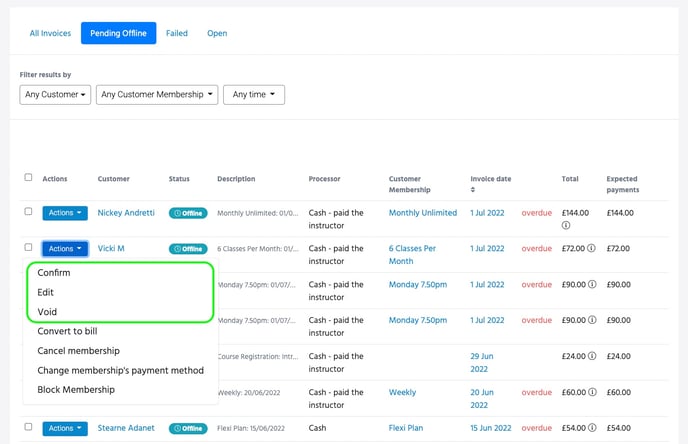Image resolution: width=688 pixels, height=444 pixels.
Task: Check the Stearne Adanet row checkbox
Action: [28, 428]
